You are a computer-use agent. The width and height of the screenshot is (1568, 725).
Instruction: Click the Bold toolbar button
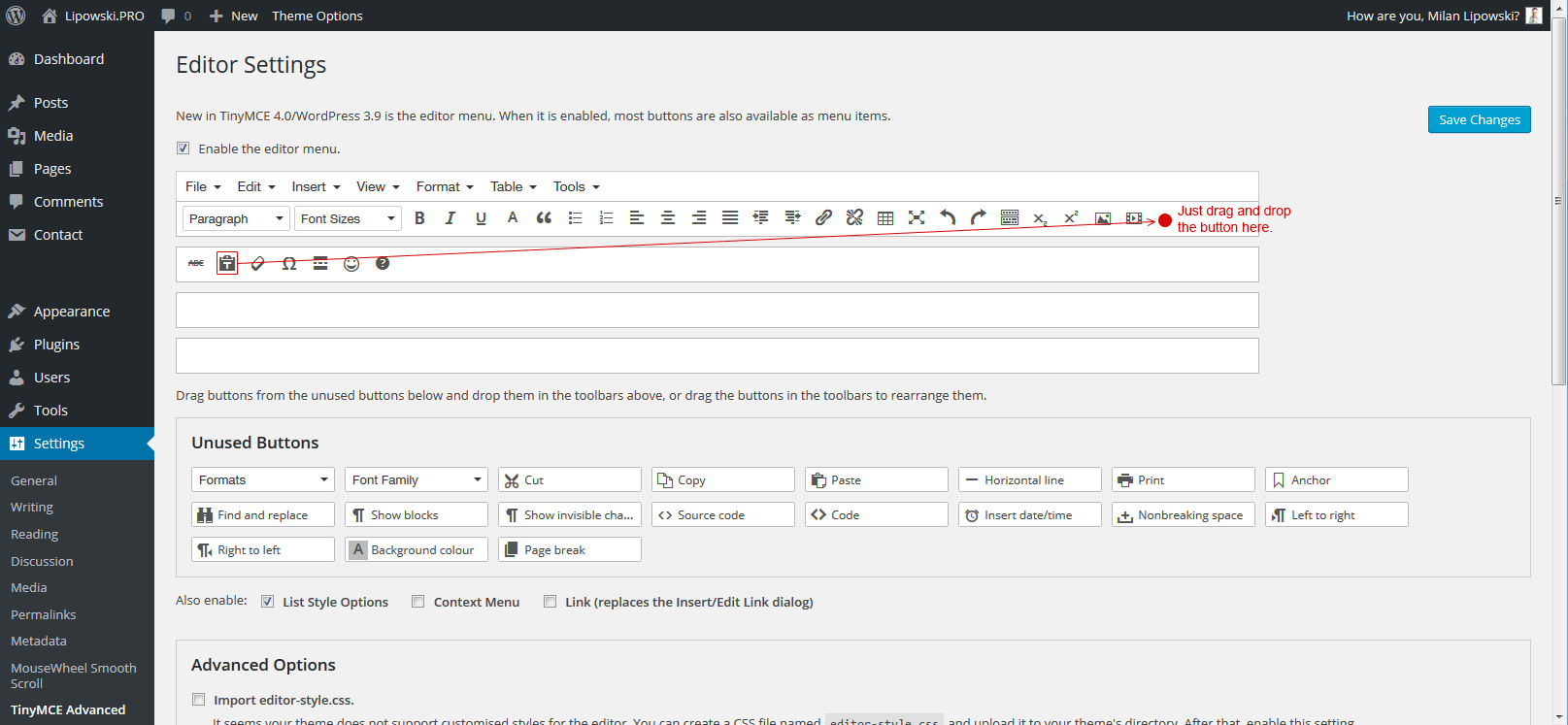click(419, 218)
